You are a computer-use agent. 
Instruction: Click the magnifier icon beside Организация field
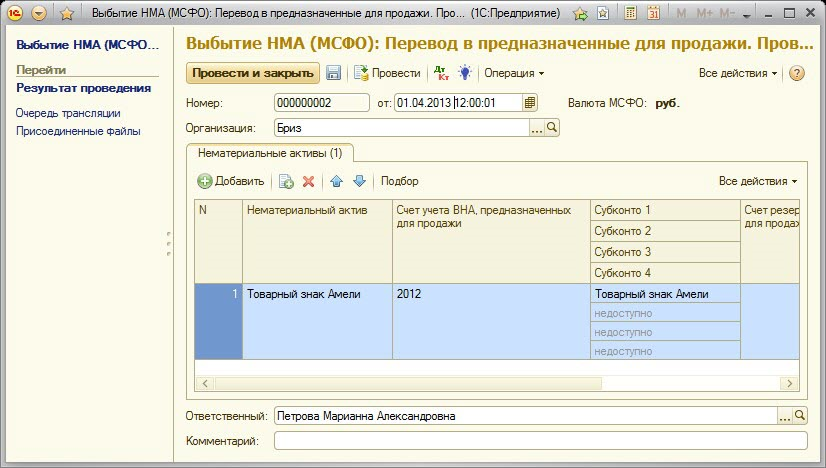pyautogui.click(x=551, y=128)
